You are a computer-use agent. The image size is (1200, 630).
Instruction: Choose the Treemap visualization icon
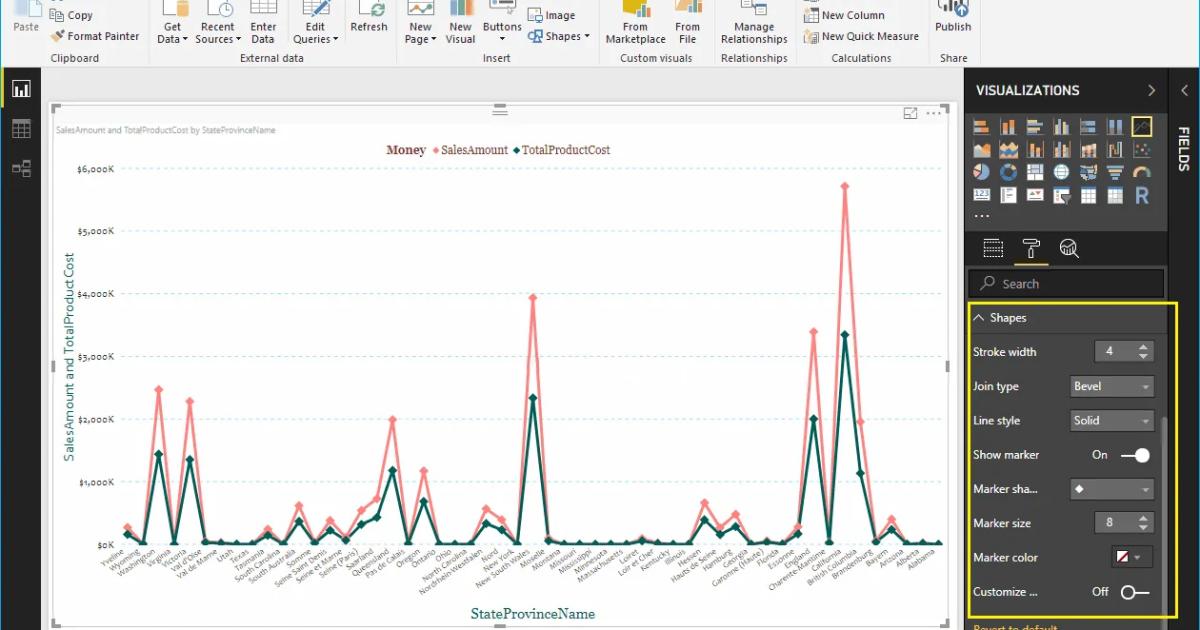point(1035,171)
